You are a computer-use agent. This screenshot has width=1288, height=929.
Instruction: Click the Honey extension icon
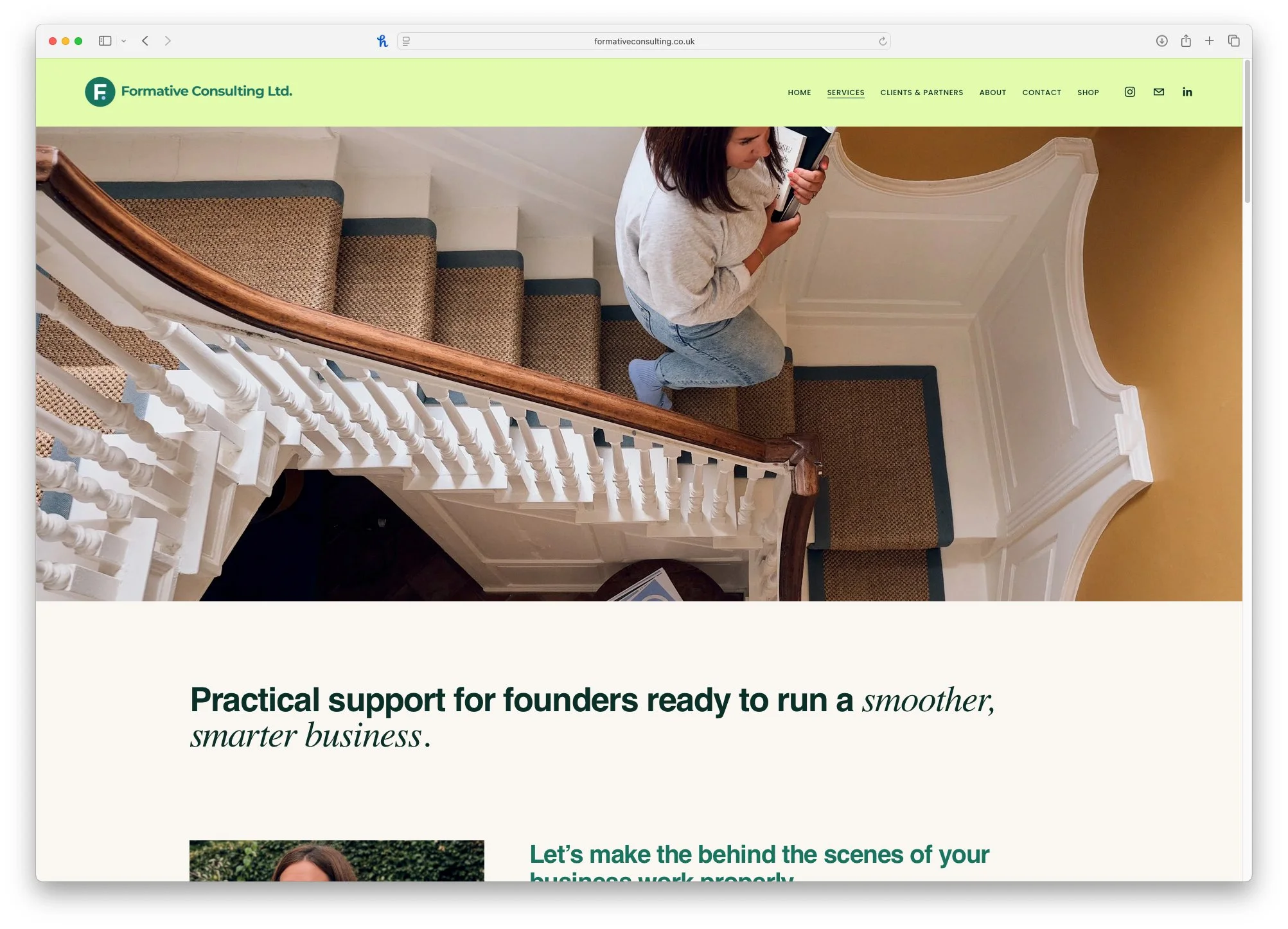[x=382, y=41]
